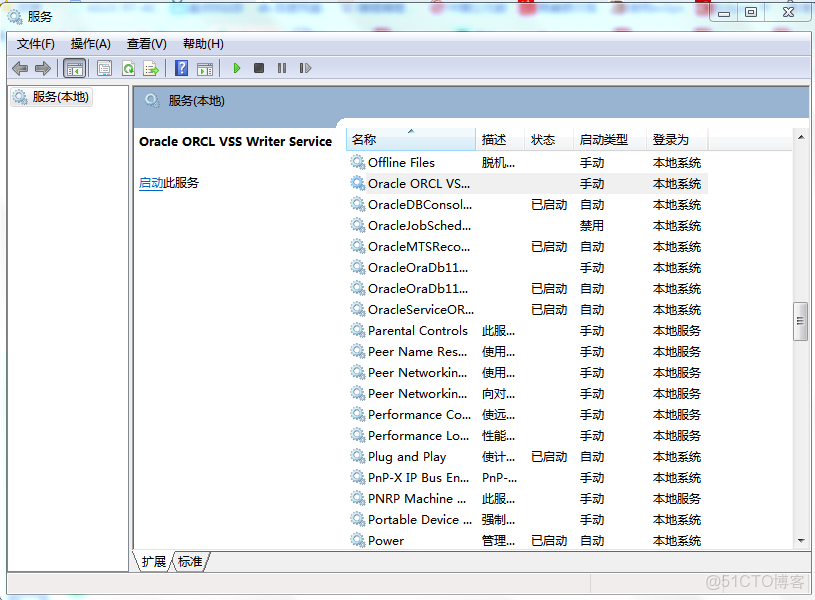Pause the service with pause icon
Screen dimensions: 815x600
(281, 68)
